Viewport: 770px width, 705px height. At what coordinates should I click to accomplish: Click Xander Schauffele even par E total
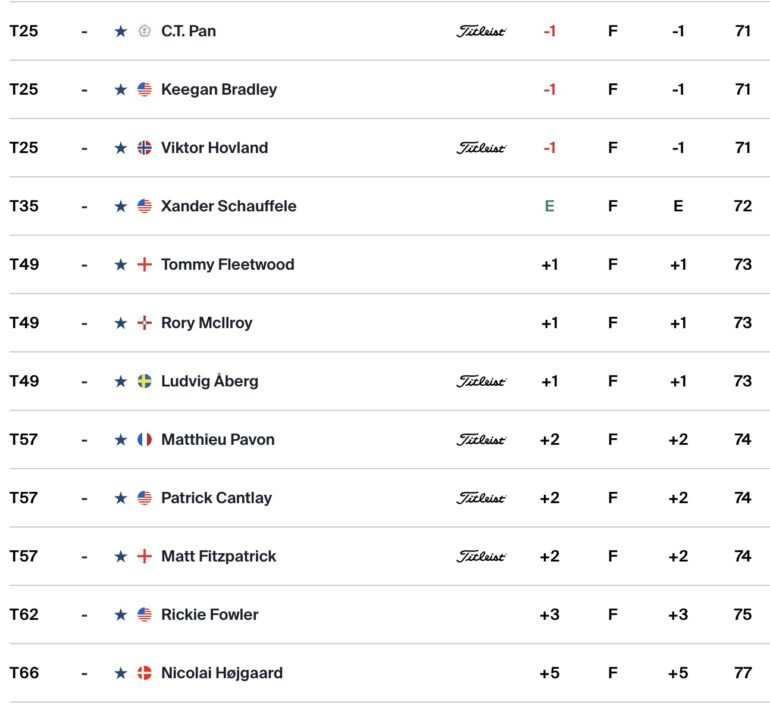(550, 206)
